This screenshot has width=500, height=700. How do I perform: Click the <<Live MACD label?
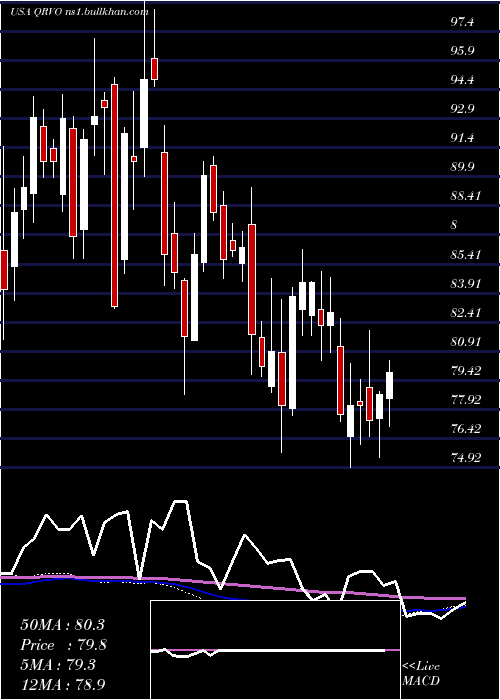point(421,674)
